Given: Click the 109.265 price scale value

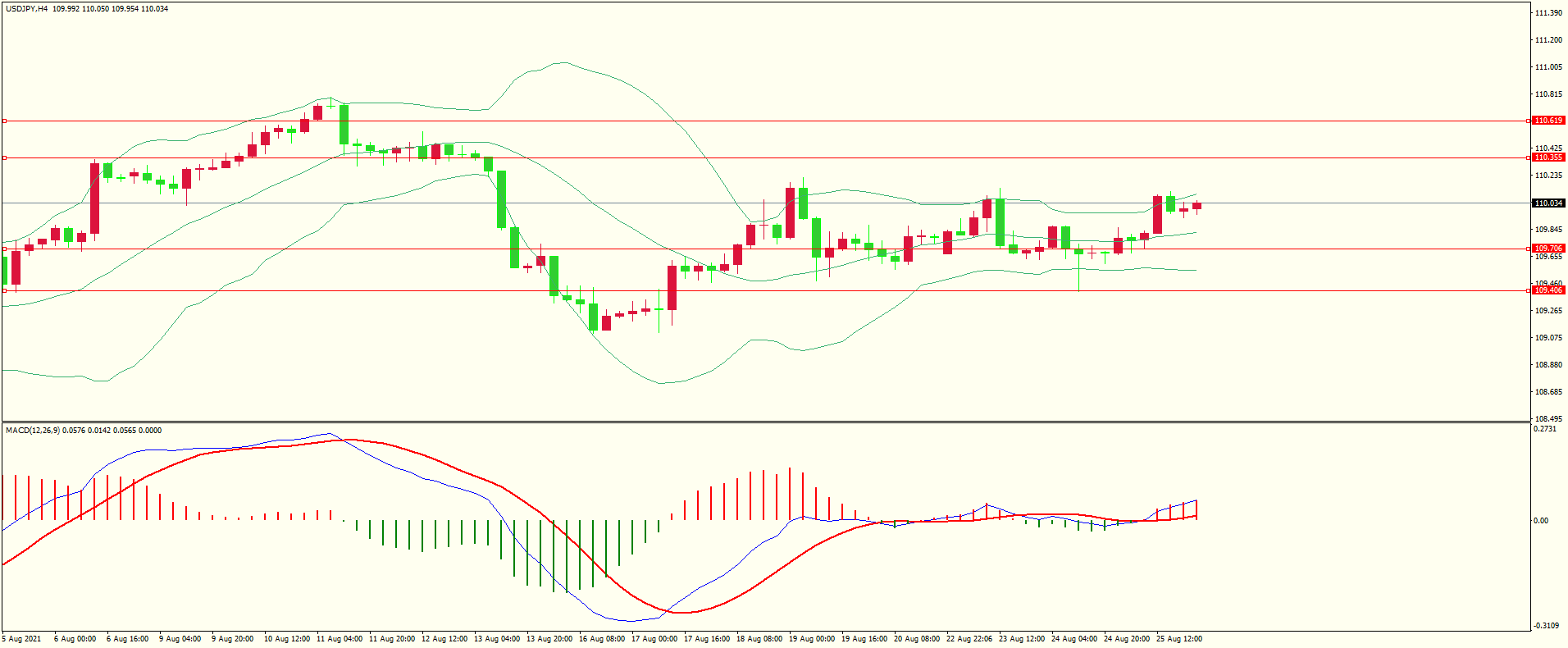Looking at the screenshot, I should coord(1548,311).
